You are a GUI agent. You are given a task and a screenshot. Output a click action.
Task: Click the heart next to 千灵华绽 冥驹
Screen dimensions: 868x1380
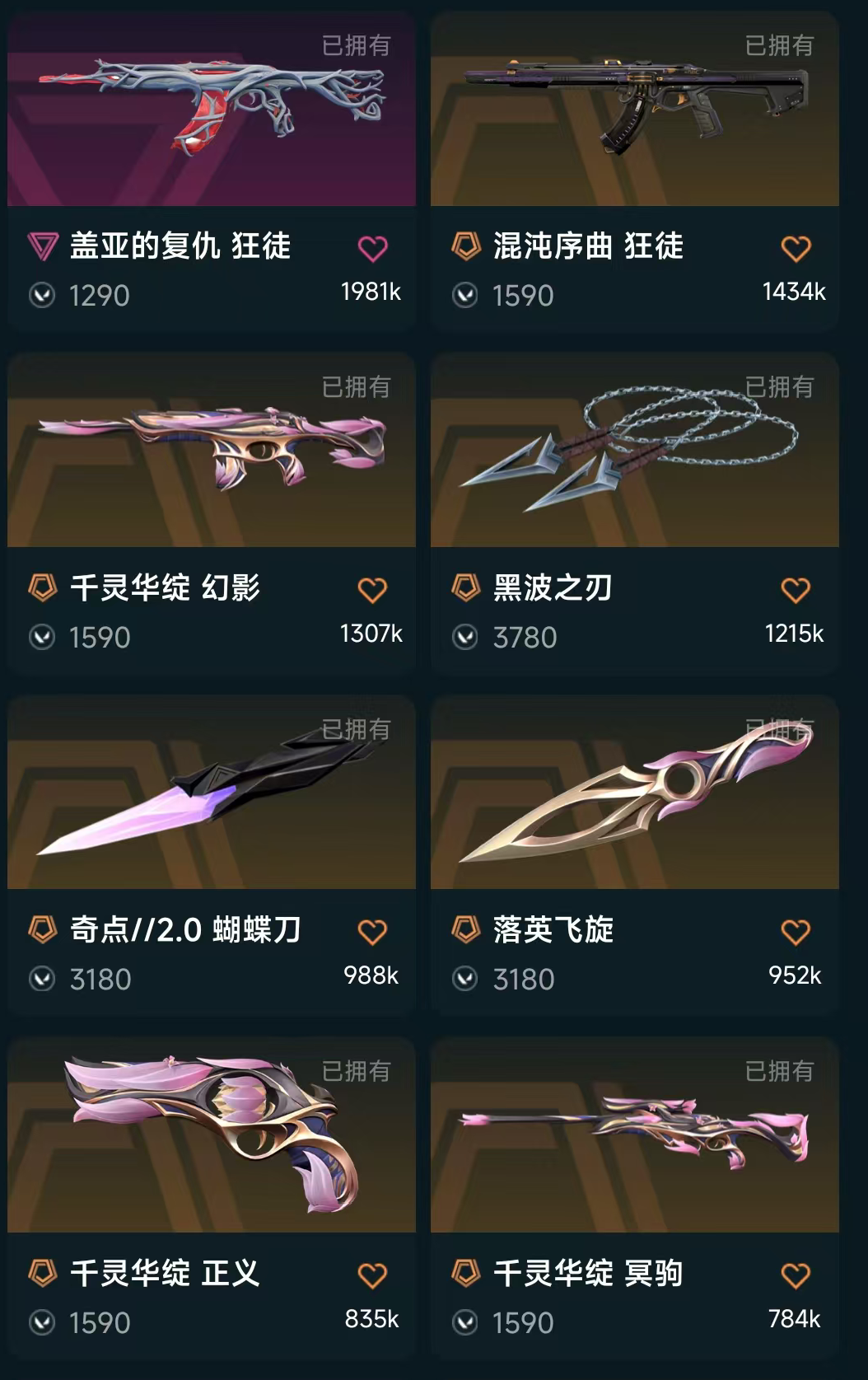[x=796, y=1275]
